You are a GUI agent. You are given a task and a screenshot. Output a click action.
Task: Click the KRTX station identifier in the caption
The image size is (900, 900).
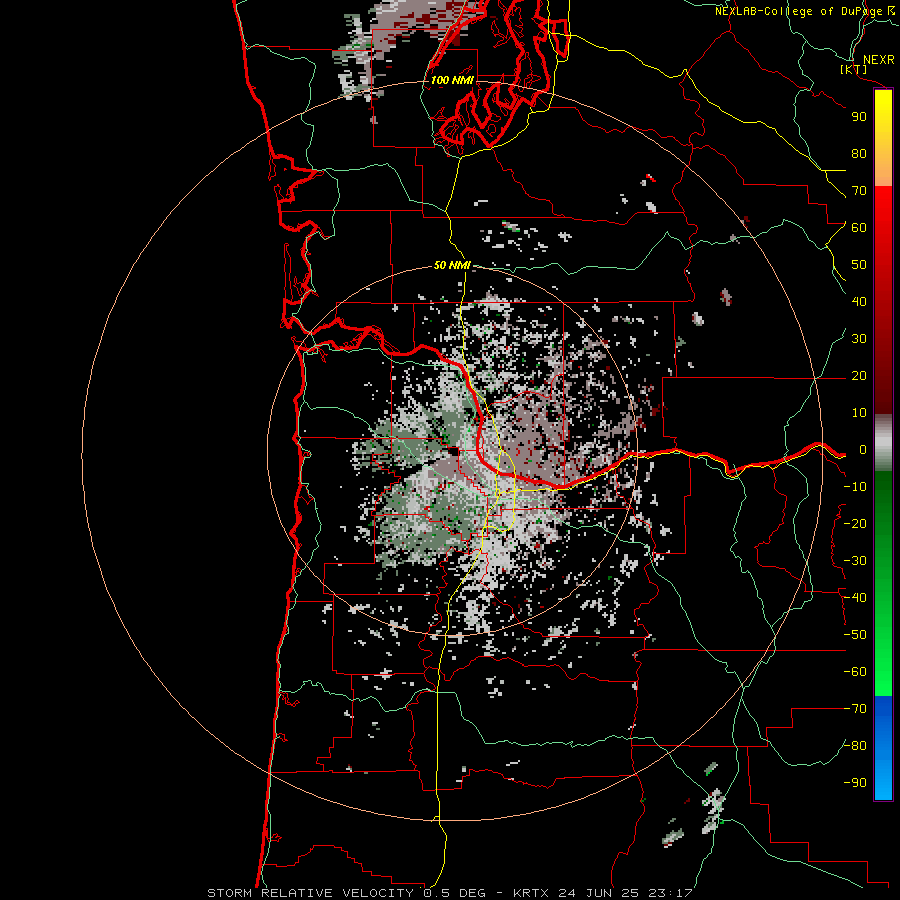point(531,893)
